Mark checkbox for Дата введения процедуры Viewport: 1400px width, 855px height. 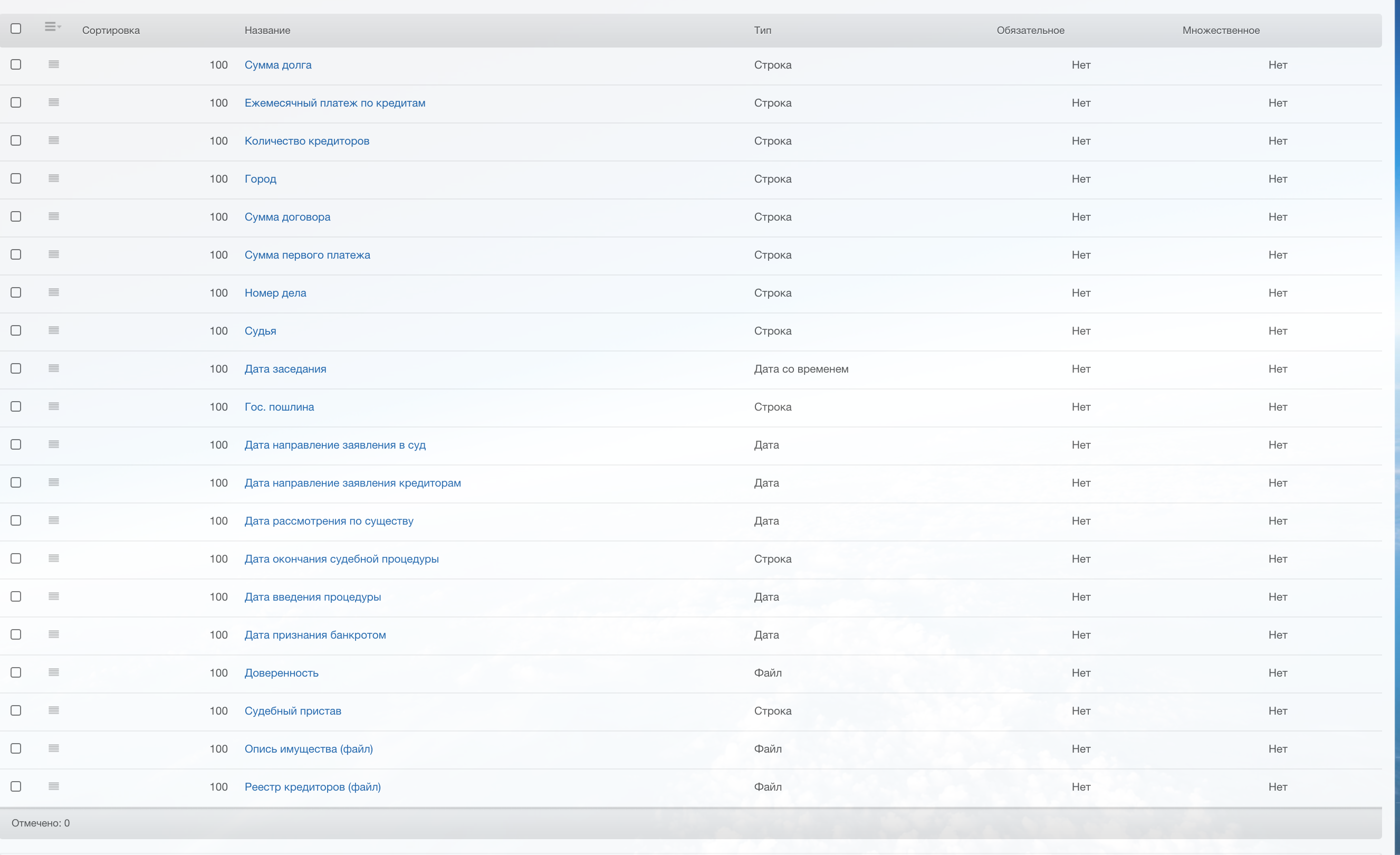click(16, 596)
